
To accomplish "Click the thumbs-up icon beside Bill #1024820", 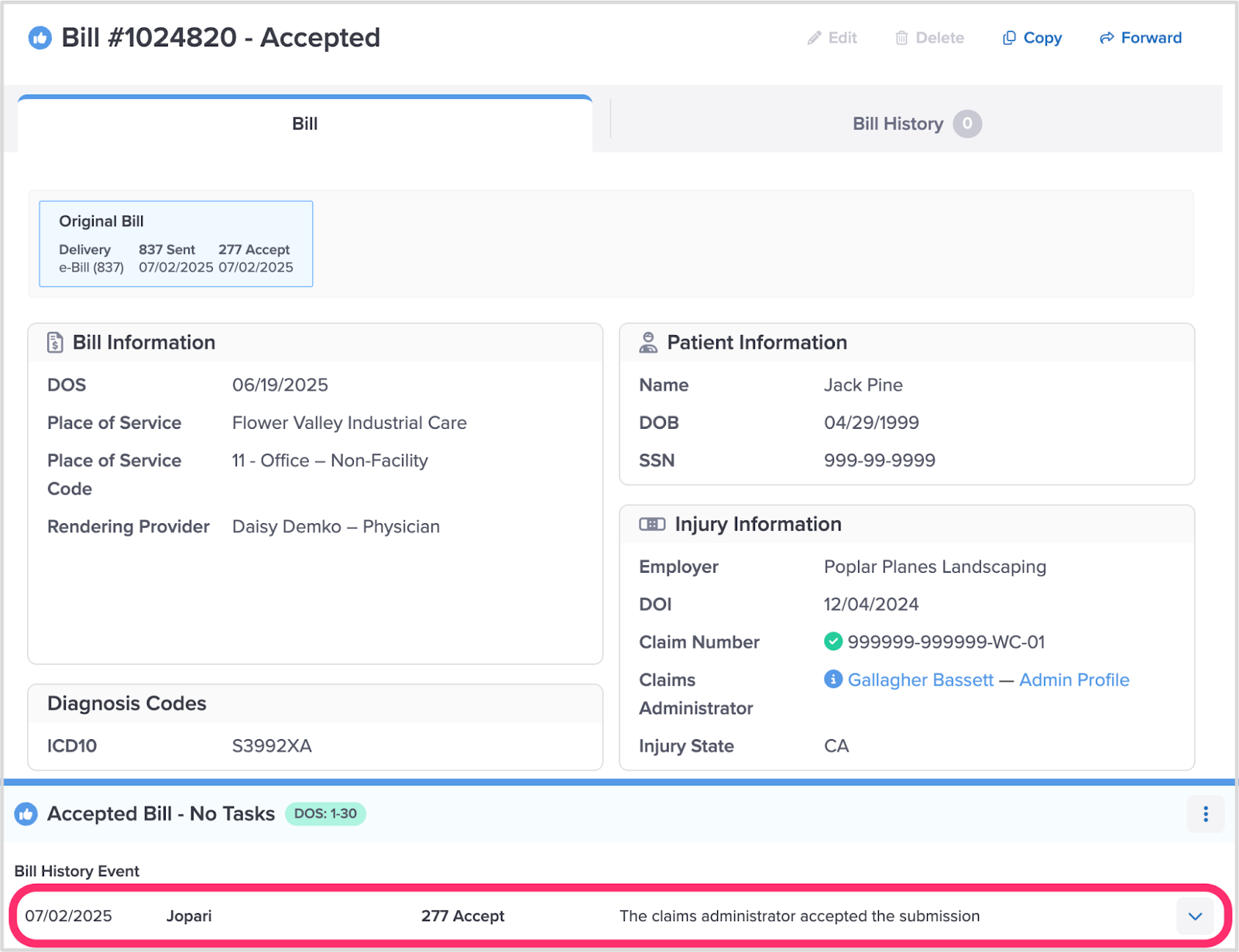I will [39, 38].
